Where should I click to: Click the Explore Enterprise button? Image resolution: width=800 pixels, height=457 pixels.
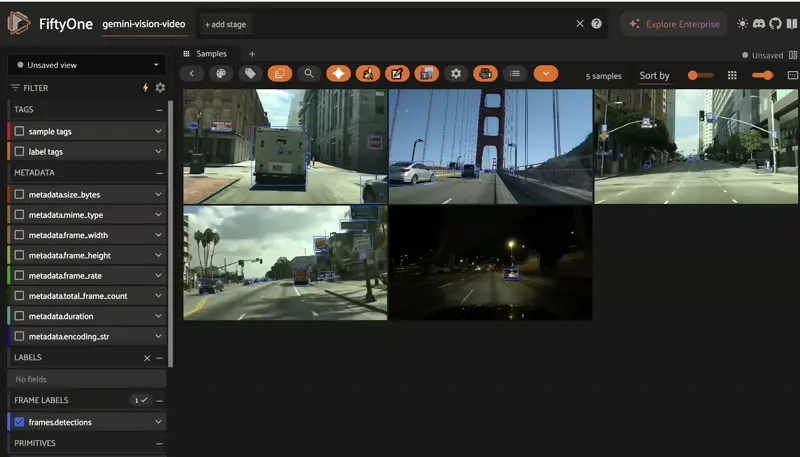674,24
